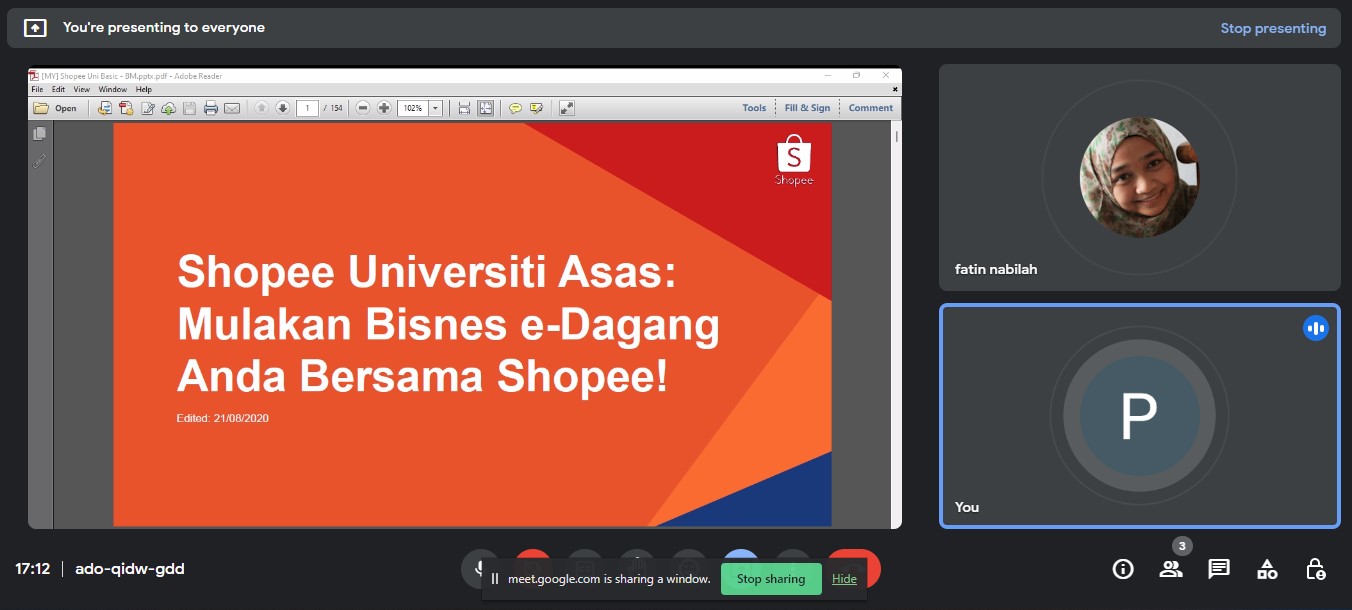The height and width of the screenshot is (610, 1352).
Task: Click the blue audio indicator on your tile
Action: coord(1316,328)
